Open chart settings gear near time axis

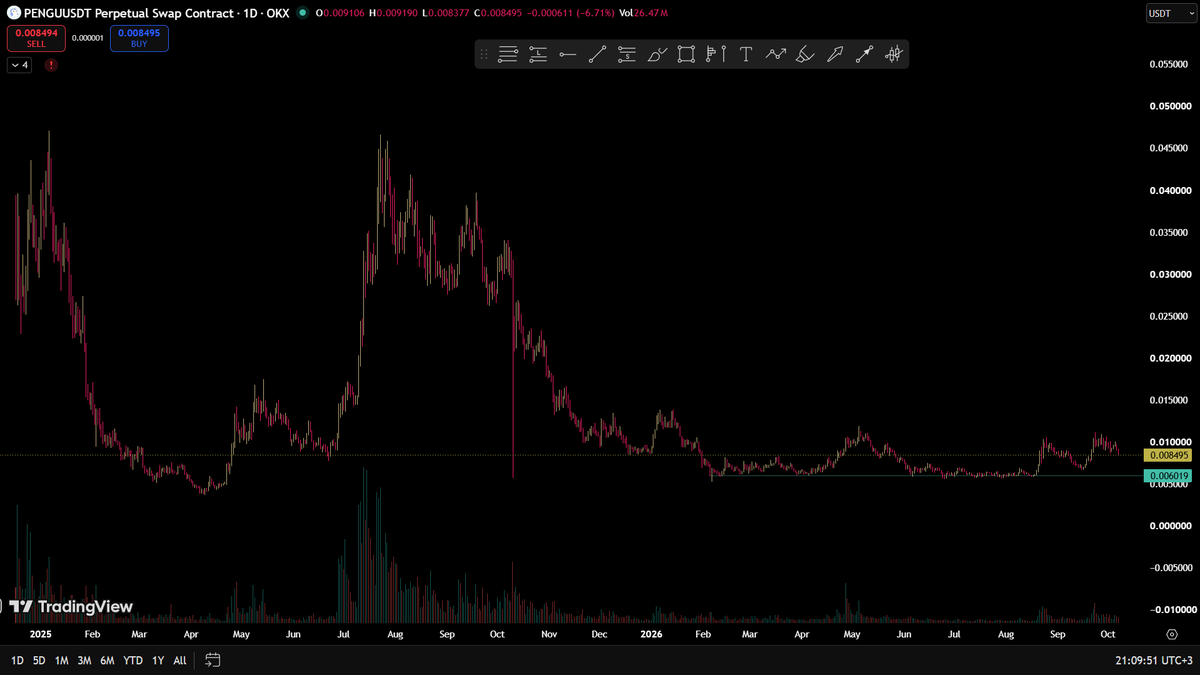1171,634
